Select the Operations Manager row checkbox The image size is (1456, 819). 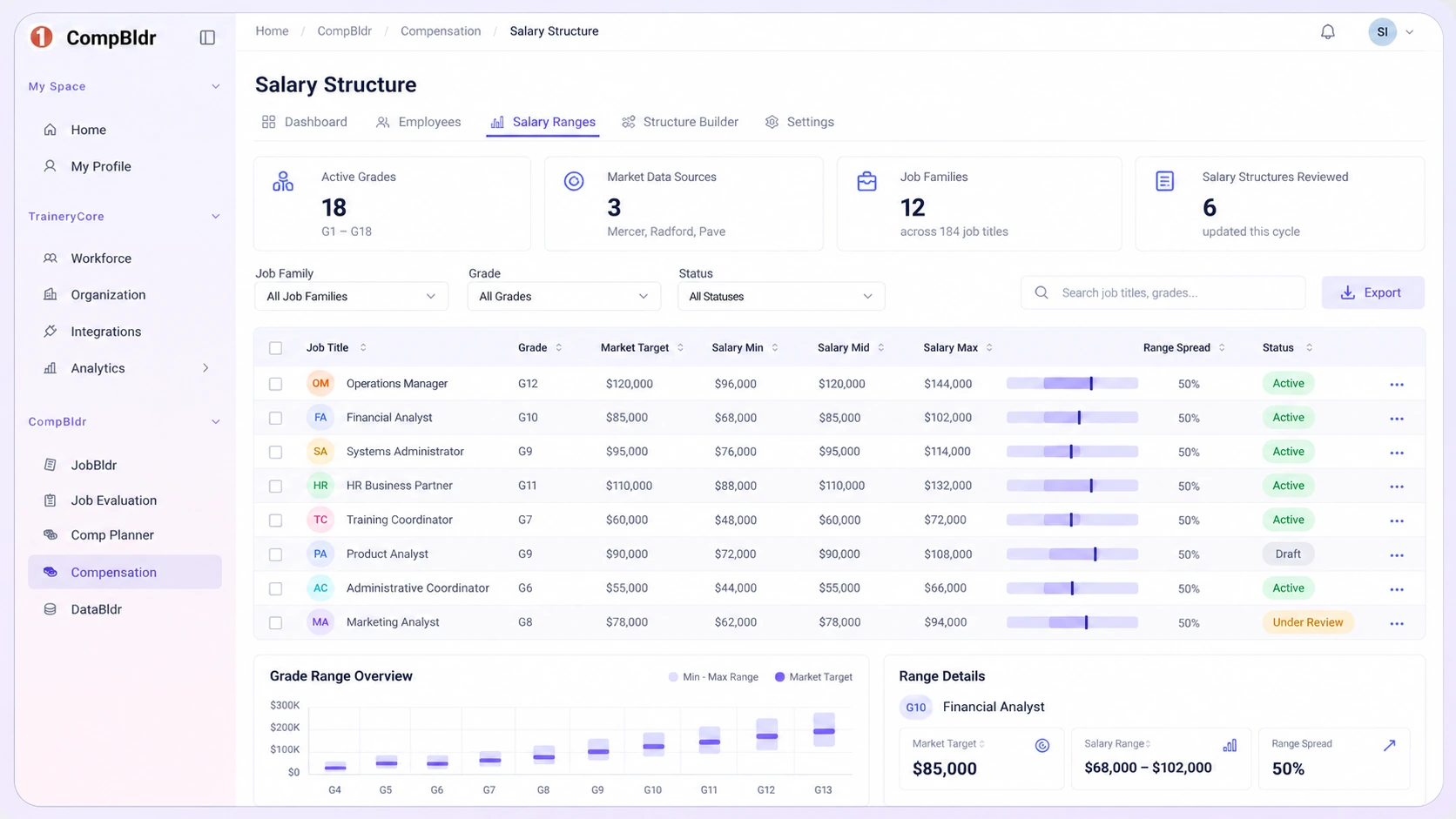pos(275,384)
